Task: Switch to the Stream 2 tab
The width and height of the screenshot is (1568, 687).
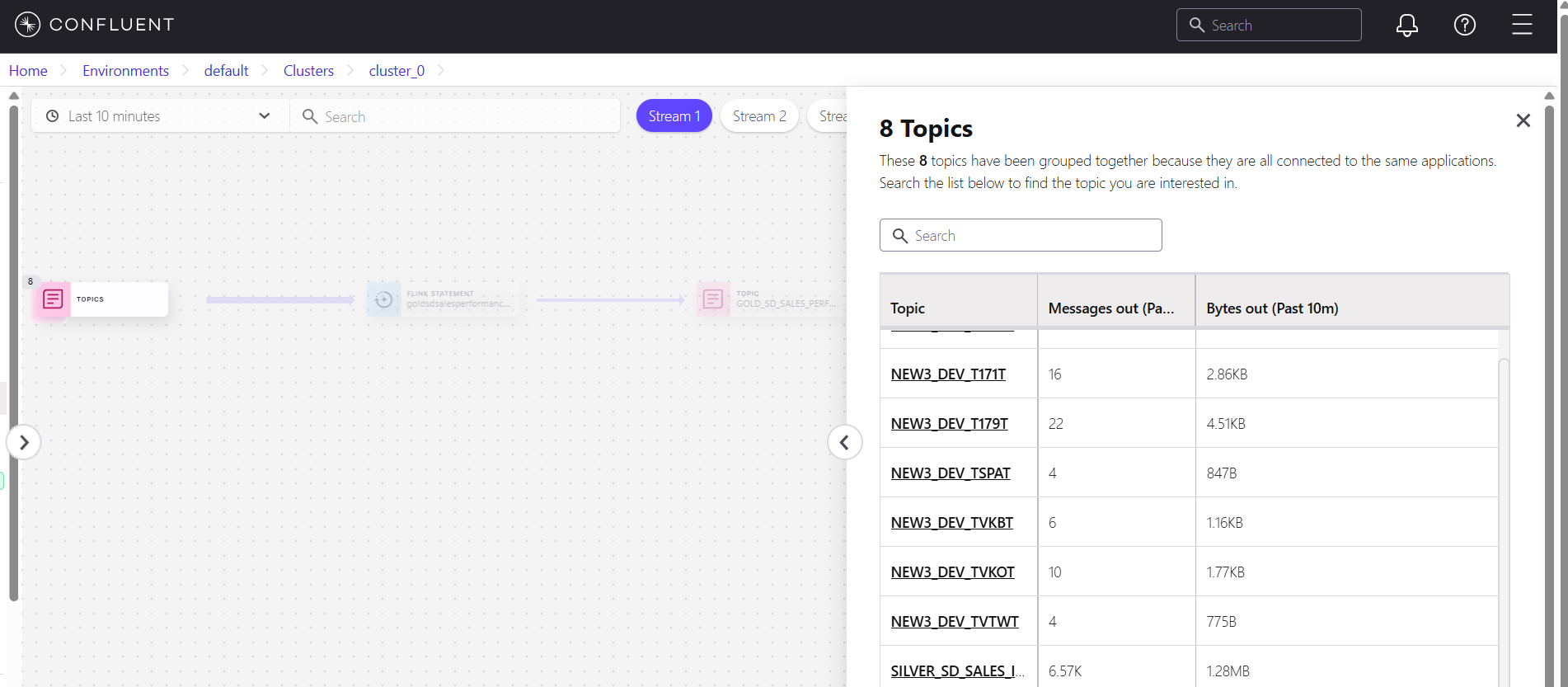Action: (758, 116)
